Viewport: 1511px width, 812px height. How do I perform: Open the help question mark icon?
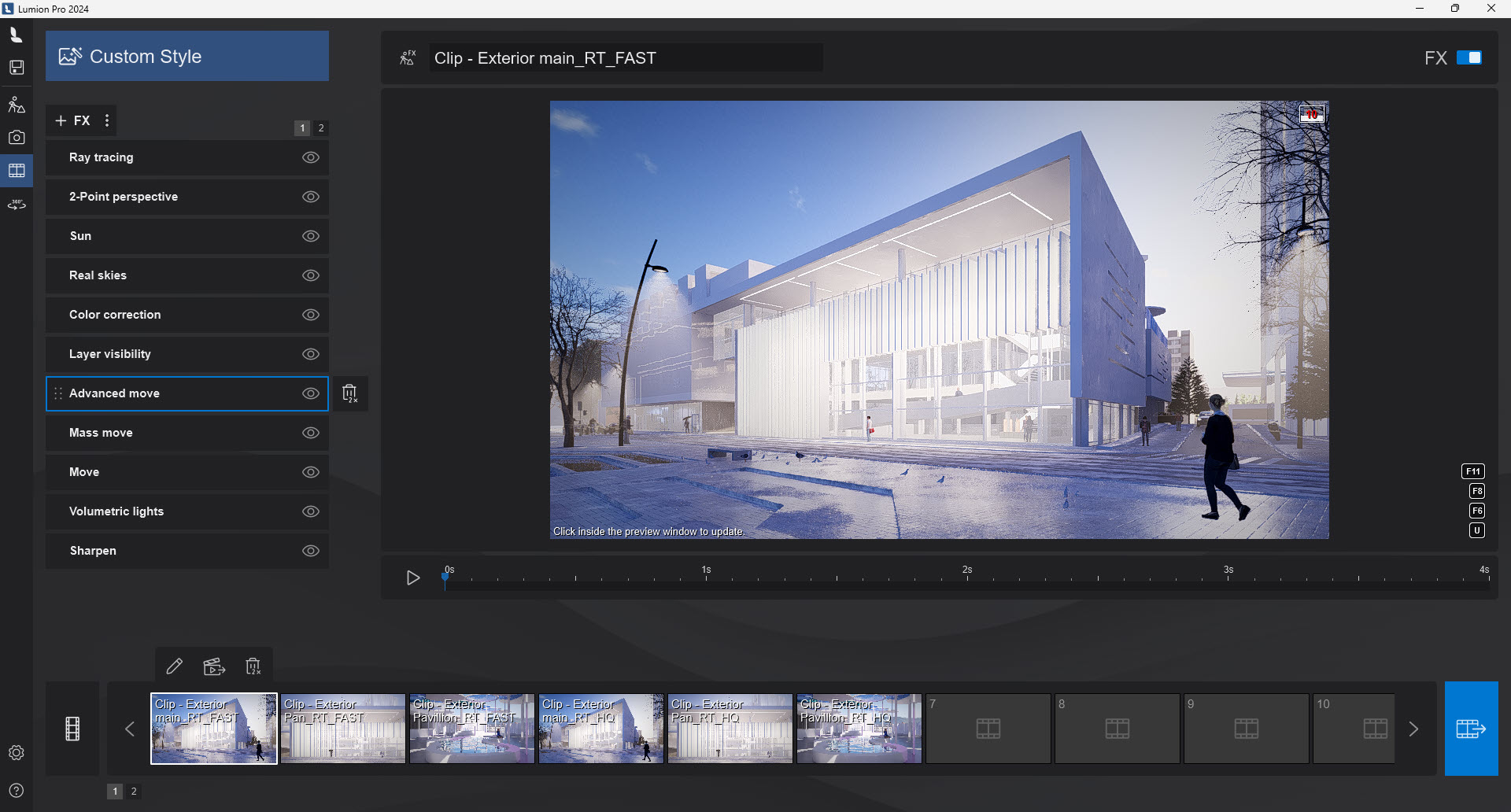click(x=17, y=791)
